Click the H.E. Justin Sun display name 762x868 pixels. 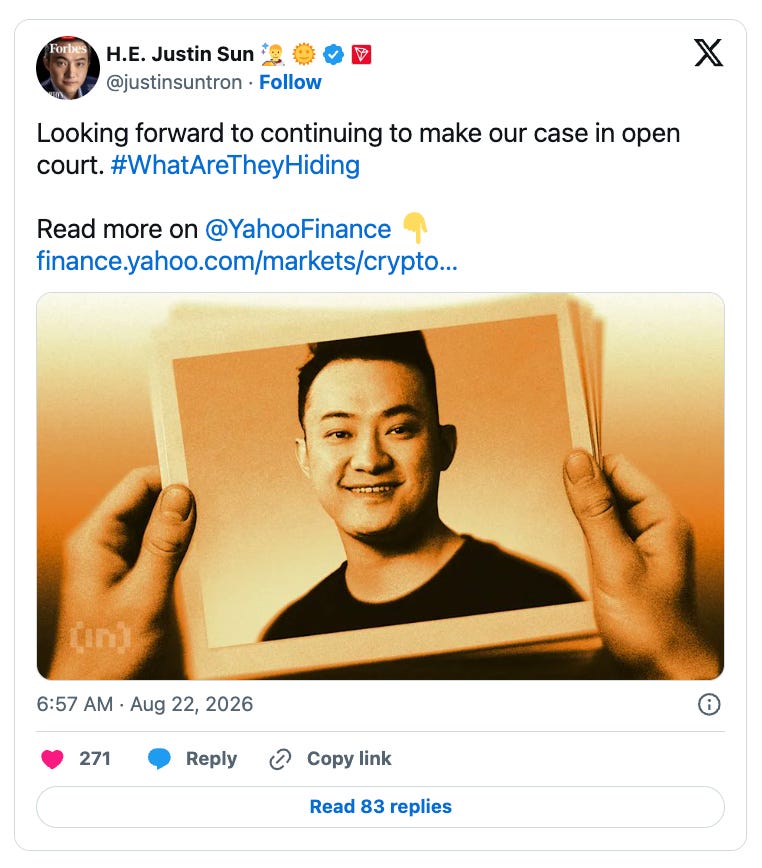pyautogui.click(x=180, y=54)
